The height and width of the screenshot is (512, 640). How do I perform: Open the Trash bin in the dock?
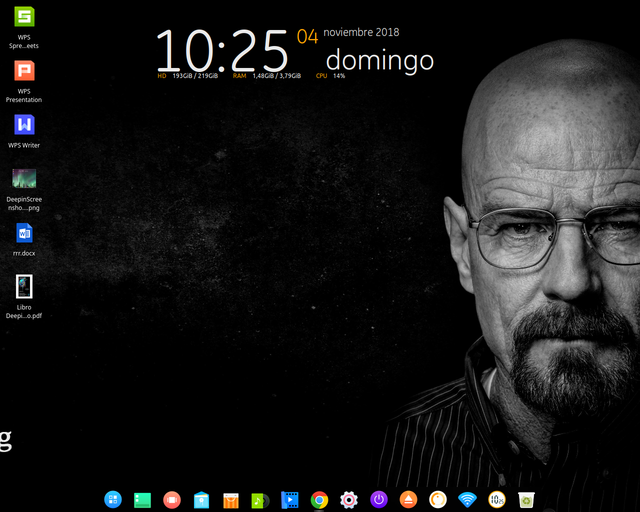coord(527,500)
